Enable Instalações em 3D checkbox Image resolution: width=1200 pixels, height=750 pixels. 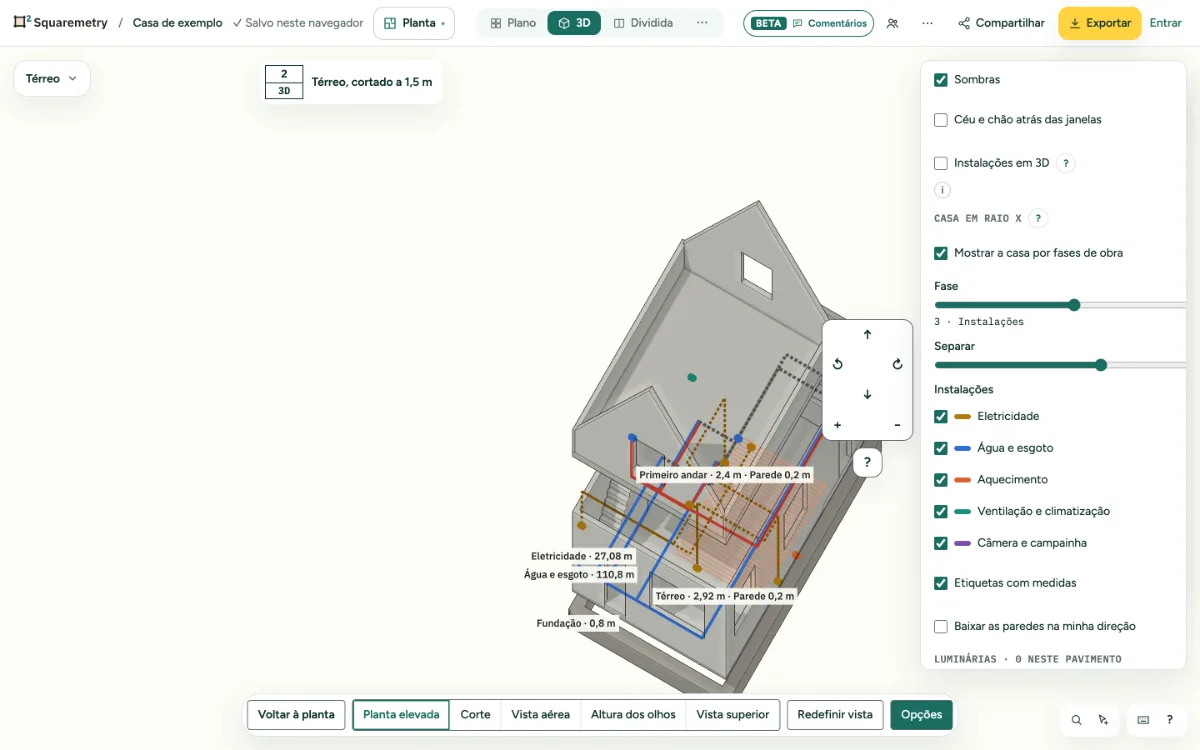pyautogui.click(x=941, y=163)
